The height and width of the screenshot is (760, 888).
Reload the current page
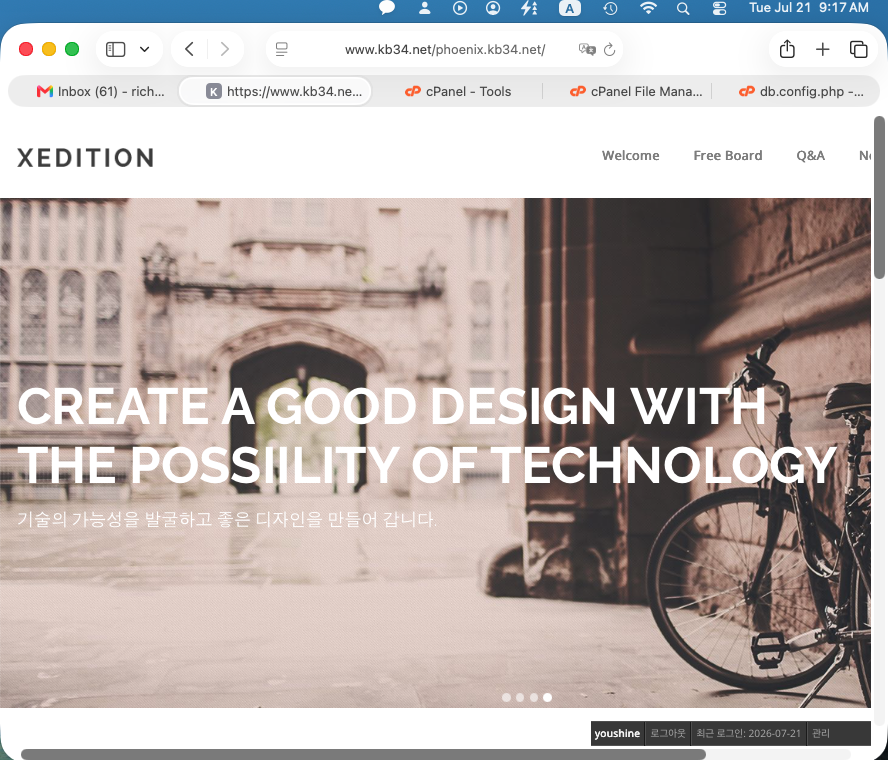[609, 49]
